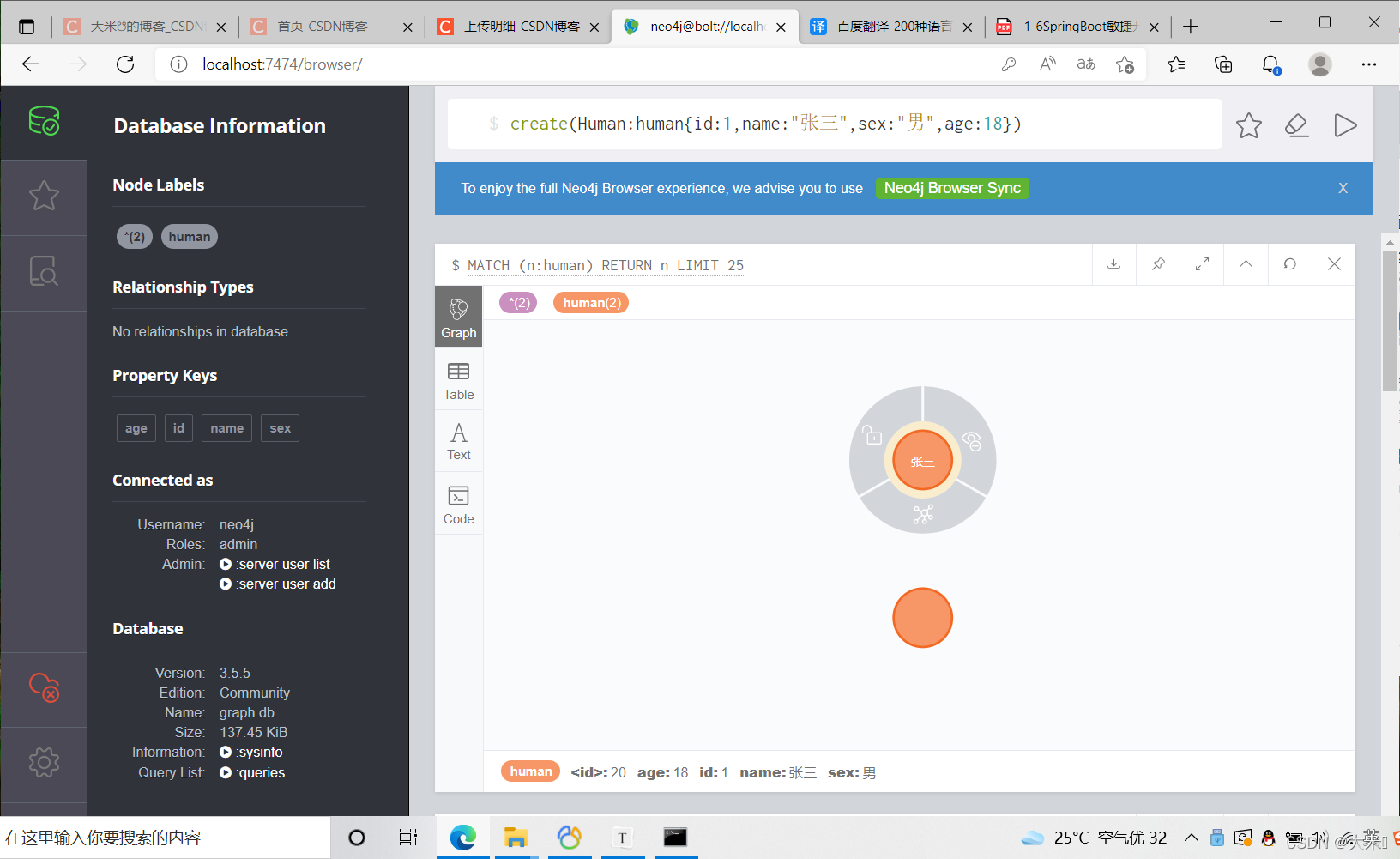Image resolution: width=1400 pixels, height=859 pixels.
Task: Run the :server user list command
Action: point(275,564)
